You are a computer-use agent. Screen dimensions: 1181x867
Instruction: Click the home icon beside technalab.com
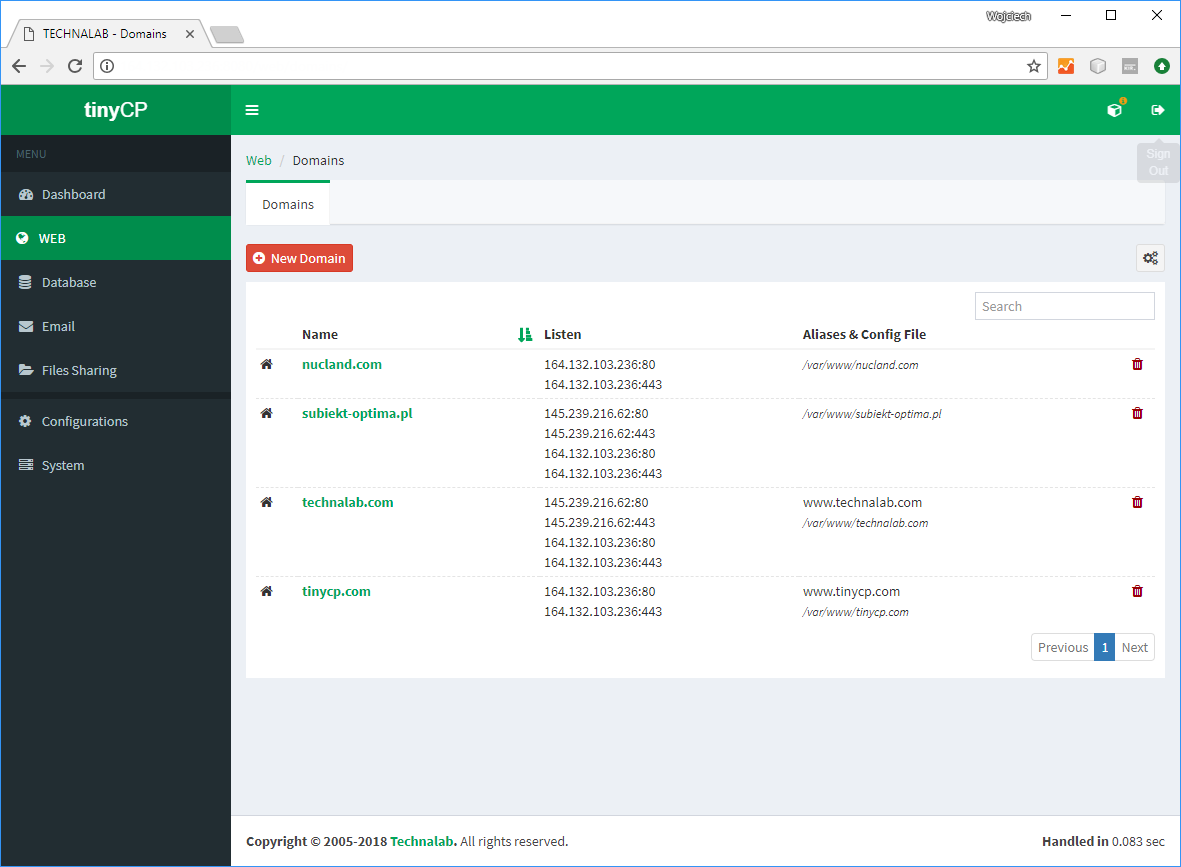click(x=267, y=502)
